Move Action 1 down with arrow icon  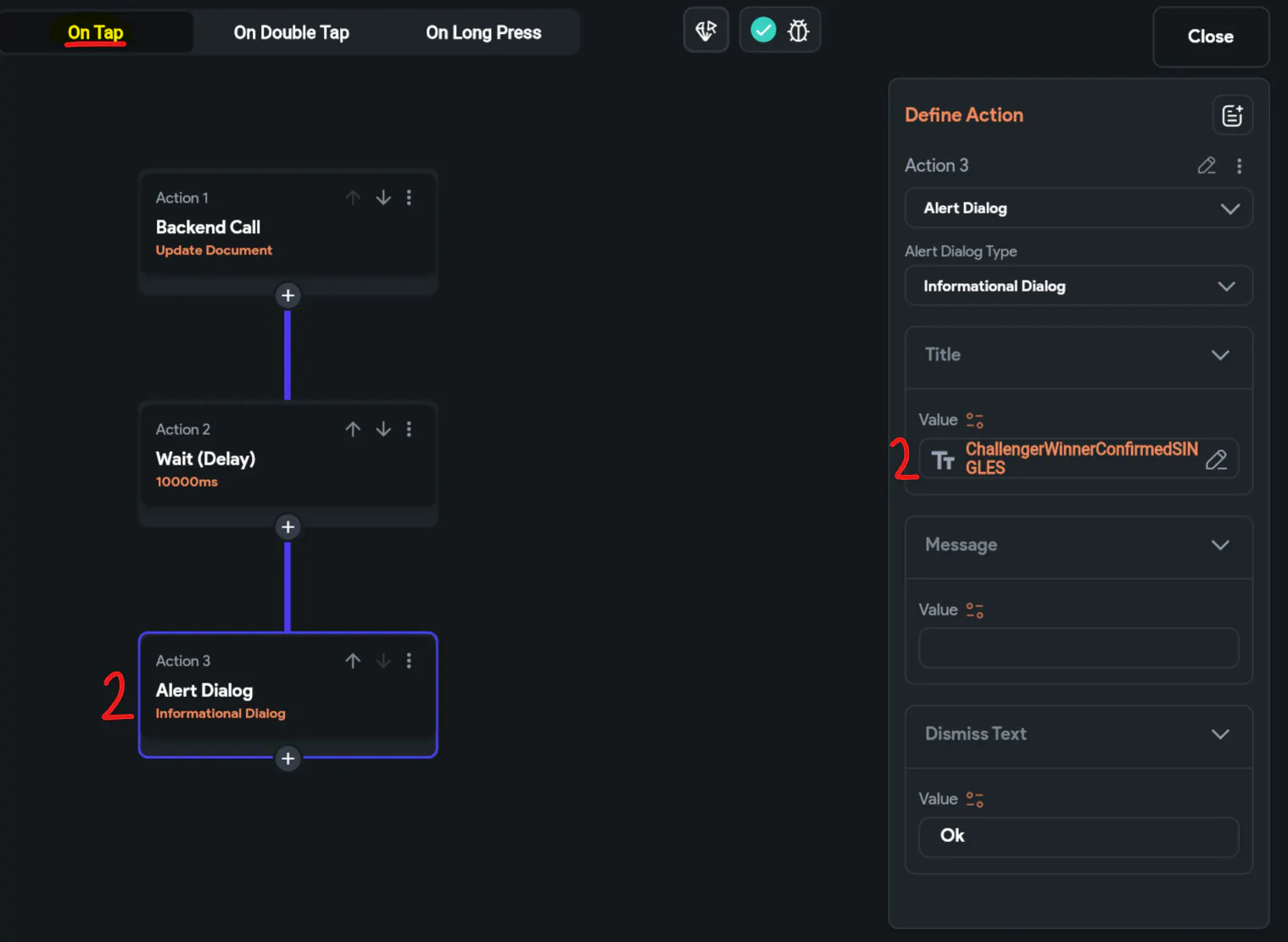[x=383, y=198]
